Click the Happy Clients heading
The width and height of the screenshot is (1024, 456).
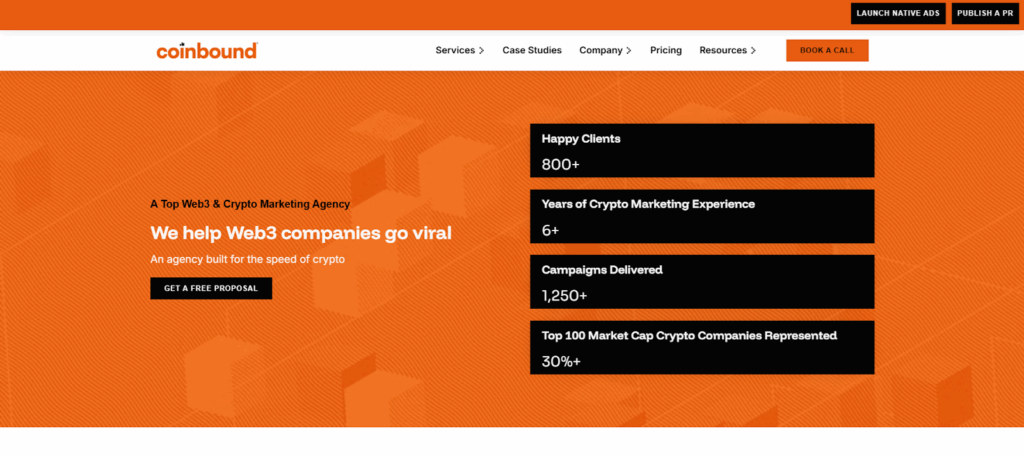click(x=581, y=139)
